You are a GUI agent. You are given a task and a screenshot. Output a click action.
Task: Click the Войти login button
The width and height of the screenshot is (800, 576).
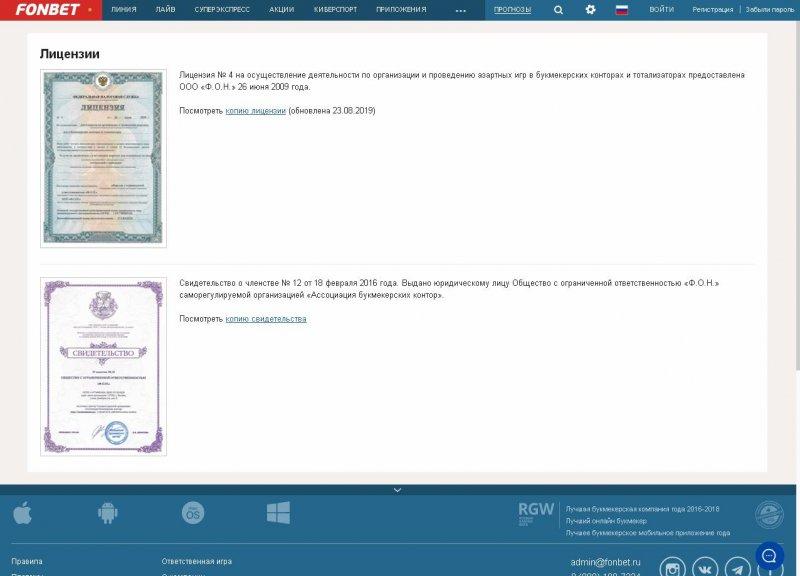(x=661, y=10)
